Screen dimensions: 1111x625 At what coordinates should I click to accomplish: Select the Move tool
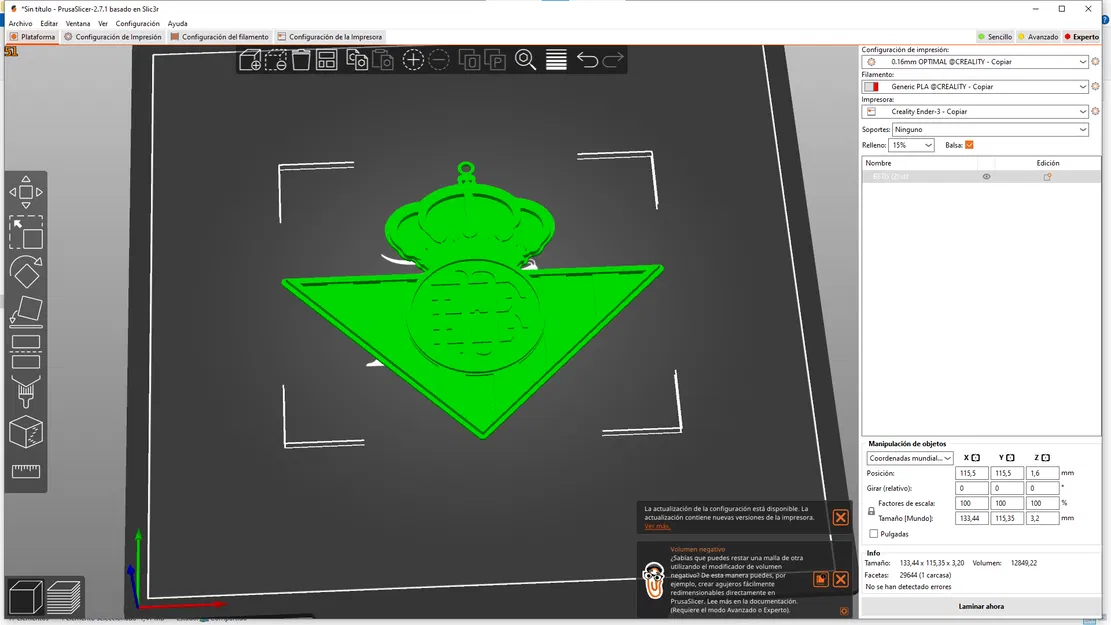pyautogui.click(x=26, y=192)
